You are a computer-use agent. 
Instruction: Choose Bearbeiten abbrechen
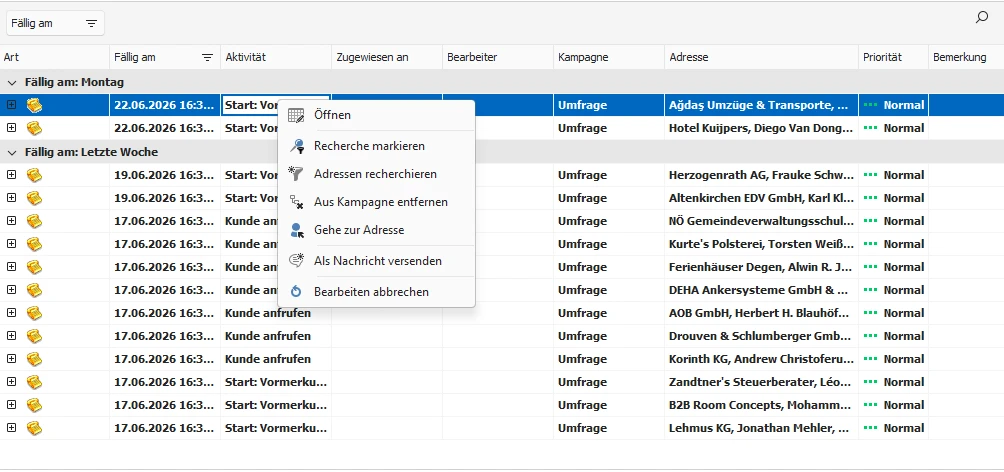click(376, 292)
